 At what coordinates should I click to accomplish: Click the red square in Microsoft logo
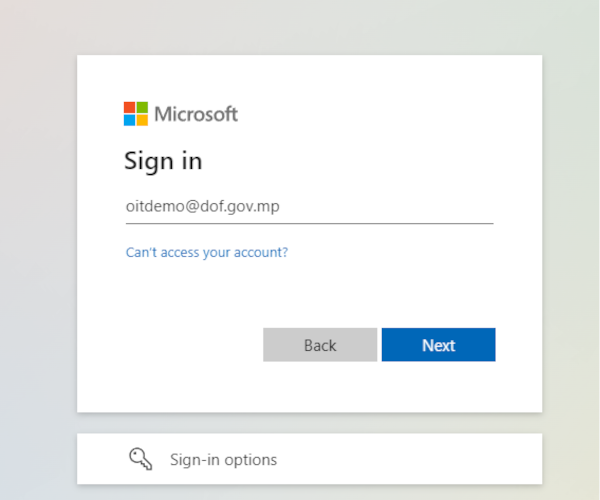tap(129, 107)
